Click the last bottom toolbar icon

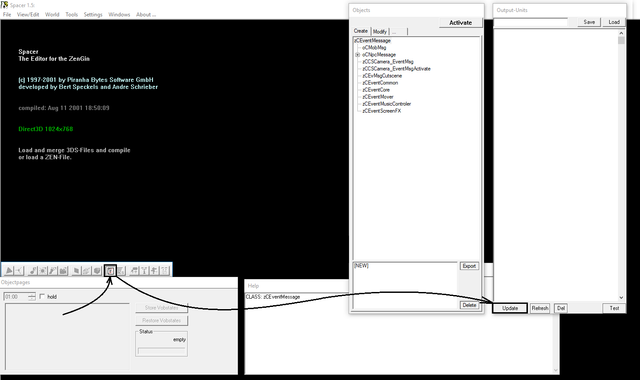pos(164,270)
